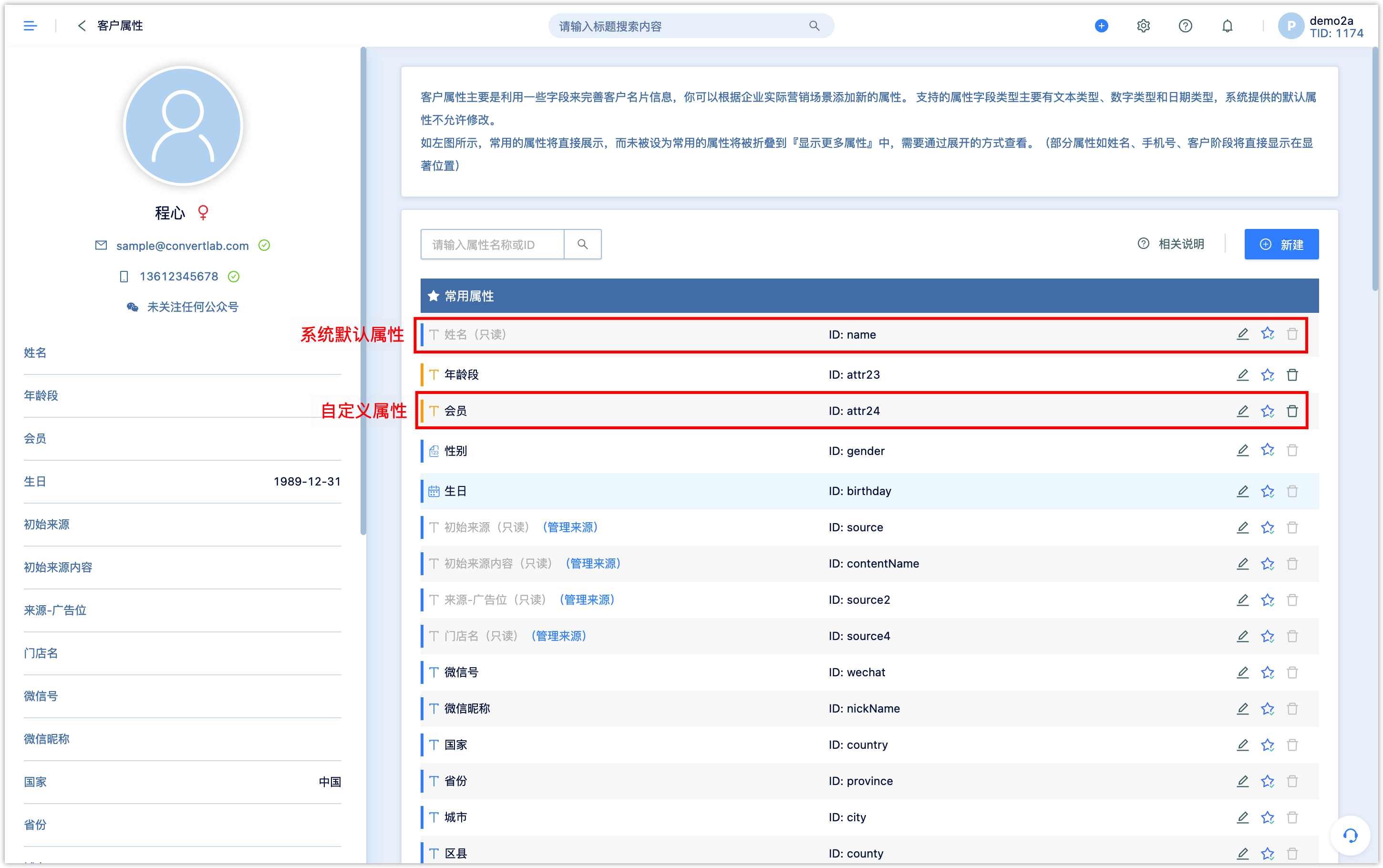Go back with the arrow beside 客户属性
Viewport: 1383px width, 868px height.
pyautogui.click(x=82, y=26)
